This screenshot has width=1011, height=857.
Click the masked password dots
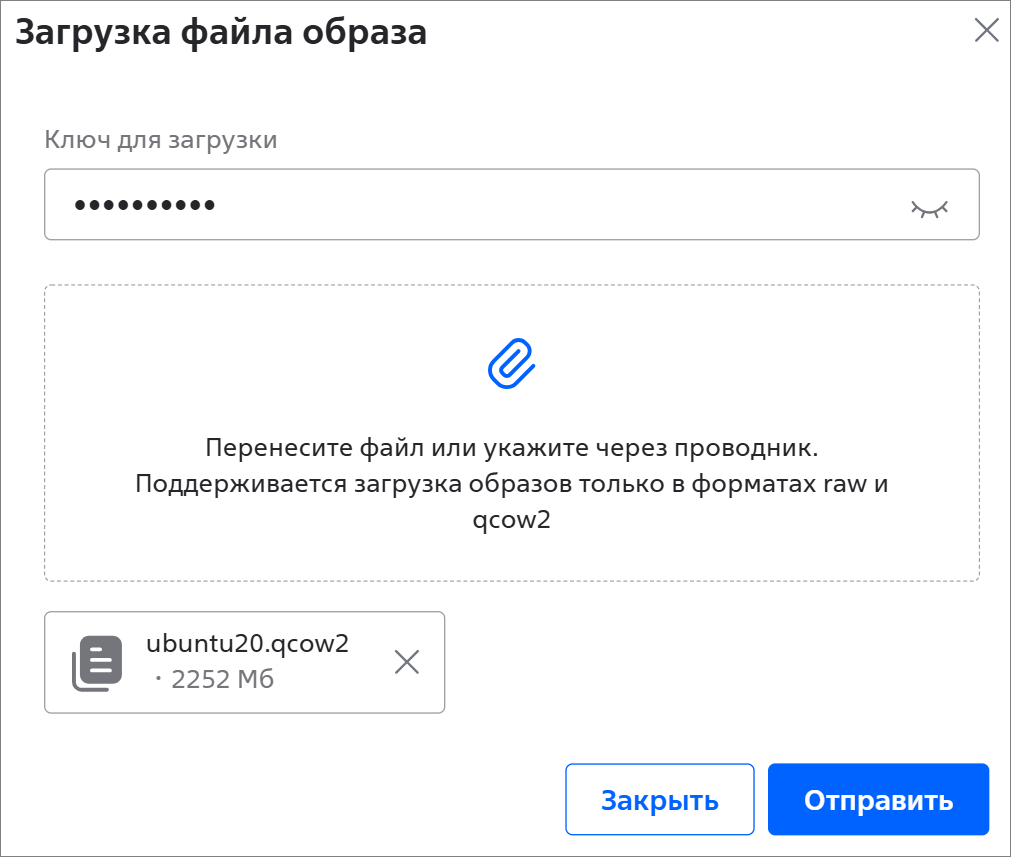pos(144,205)
